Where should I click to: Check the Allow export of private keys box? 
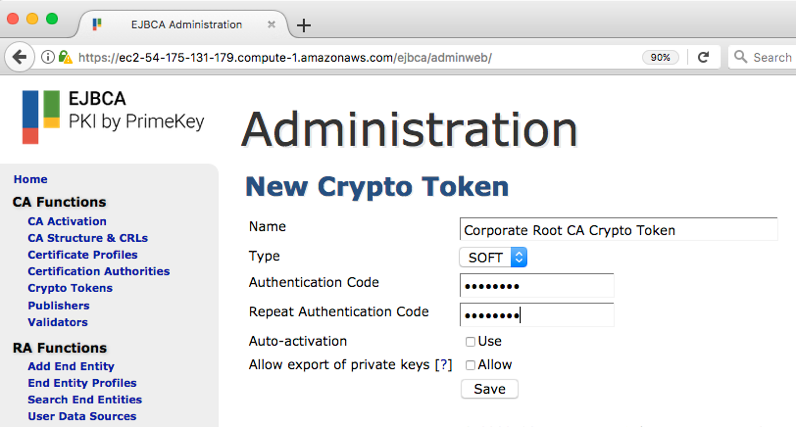click(470, 365)
